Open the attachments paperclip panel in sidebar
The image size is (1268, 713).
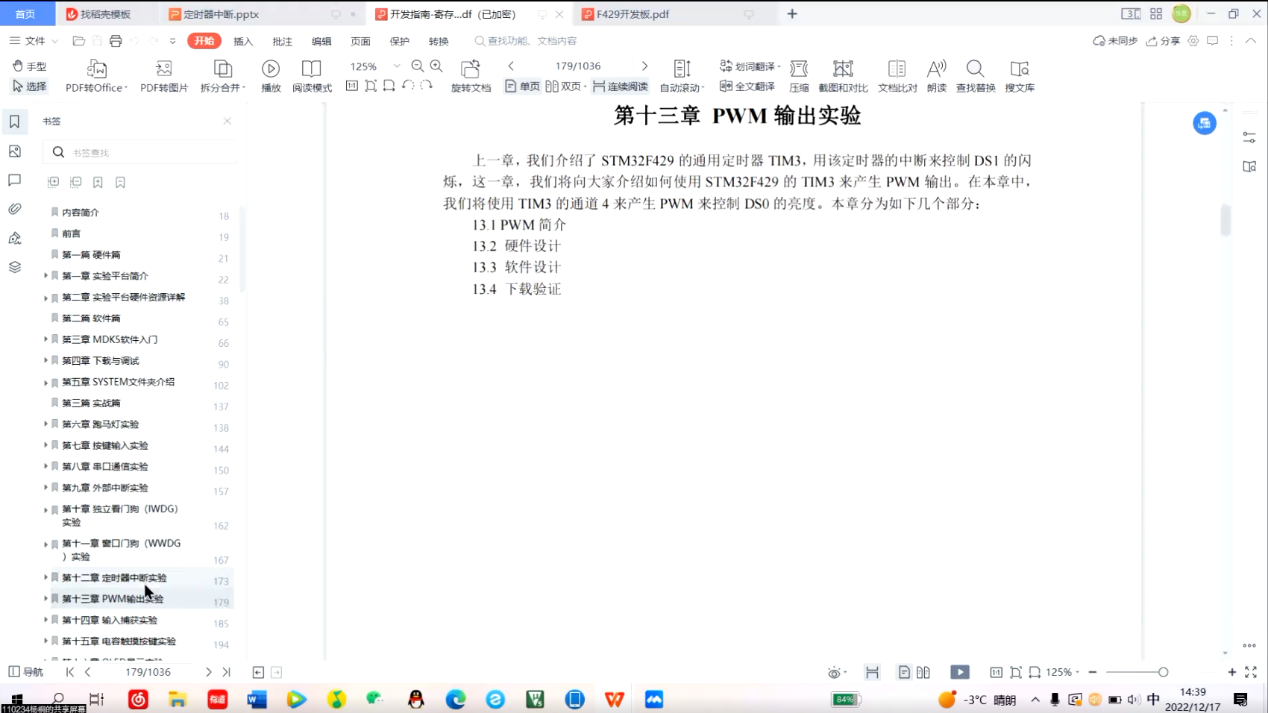(15, 209)
